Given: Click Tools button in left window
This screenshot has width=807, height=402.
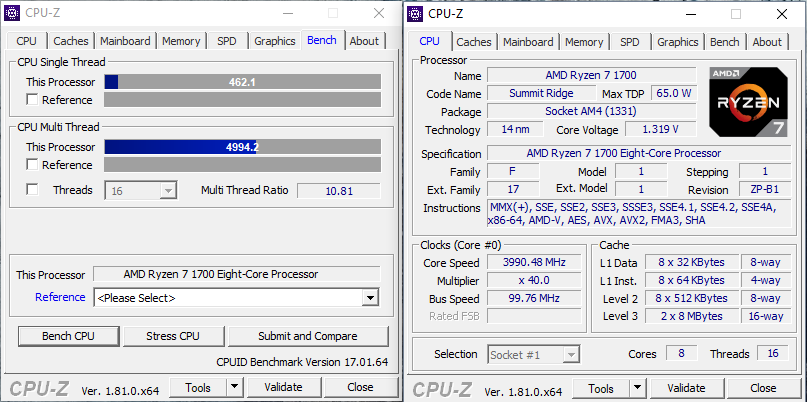Looking at the screenshot, I should (x=198, y=387).
